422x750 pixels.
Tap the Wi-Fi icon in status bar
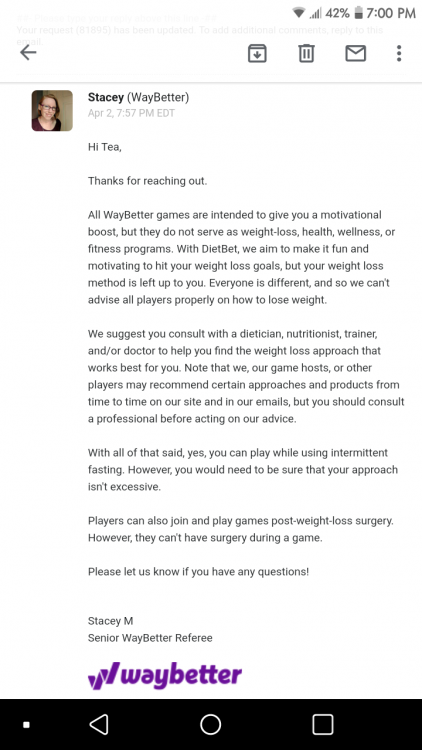click(299, 13)
